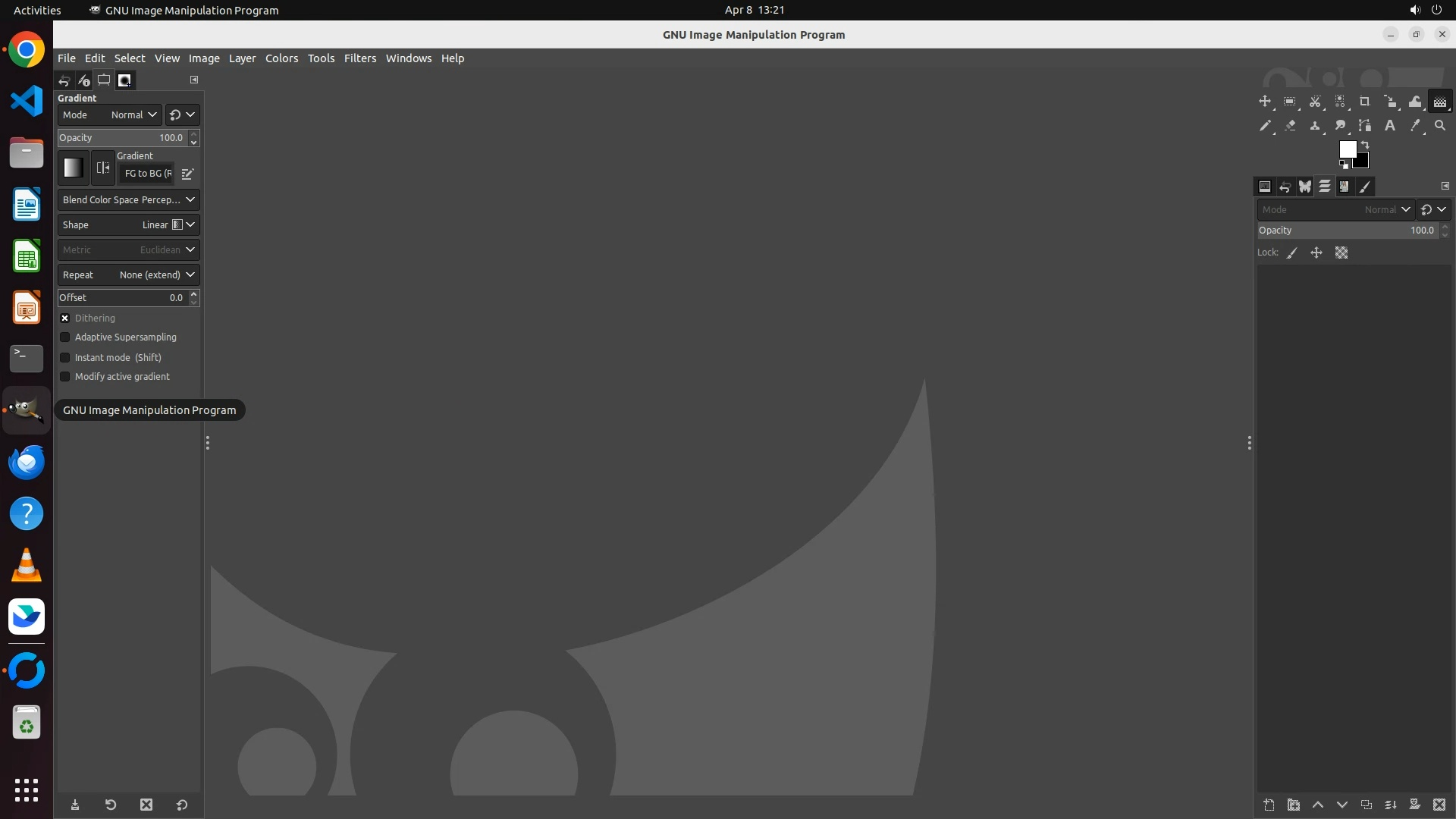Disable the Dithering checkbox

click(65, 318)
